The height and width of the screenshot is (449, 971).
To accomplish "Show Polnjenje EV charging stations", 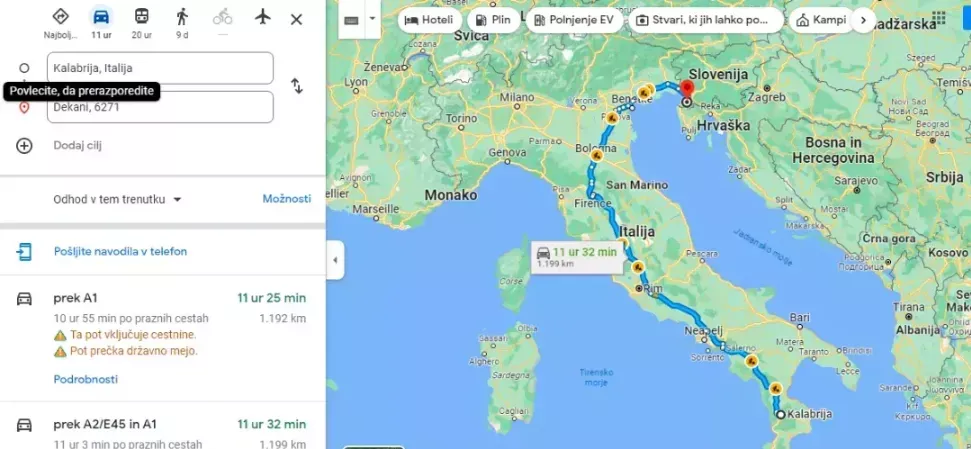I will (x=574, y=20).
